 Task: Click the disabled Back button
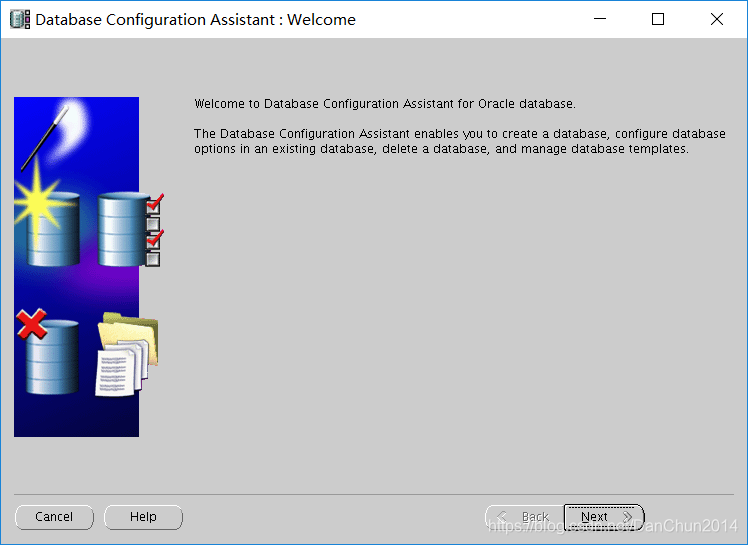point(525,517)
